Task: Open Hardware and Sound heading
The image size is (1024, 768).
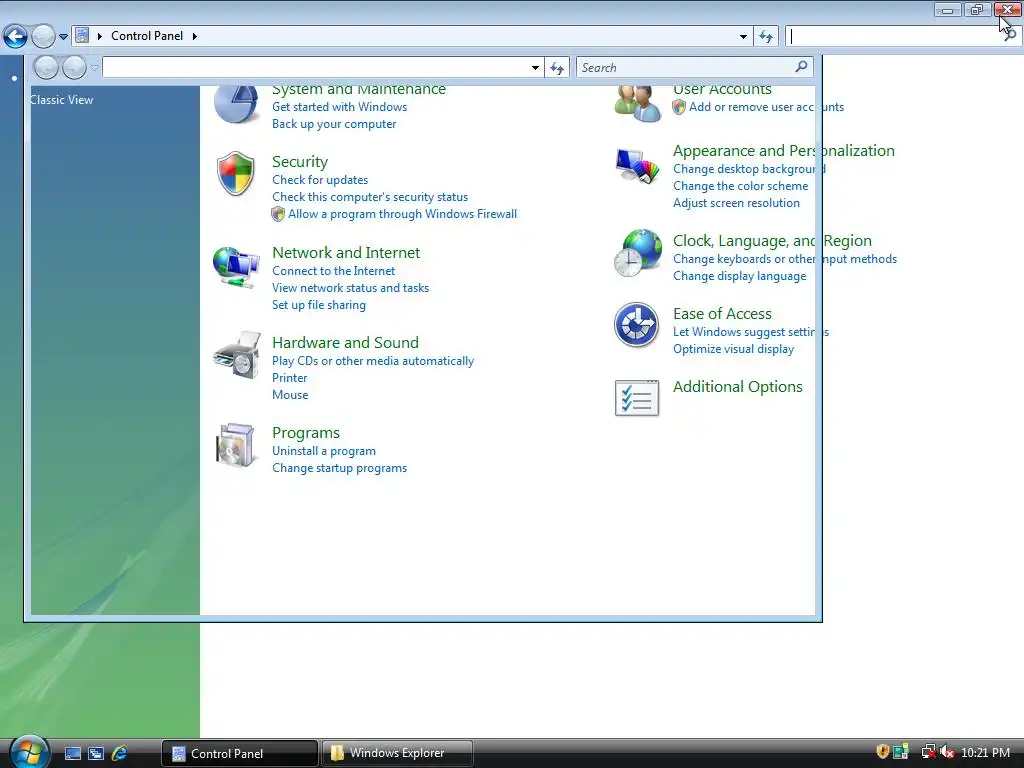Action: point(345,342)
